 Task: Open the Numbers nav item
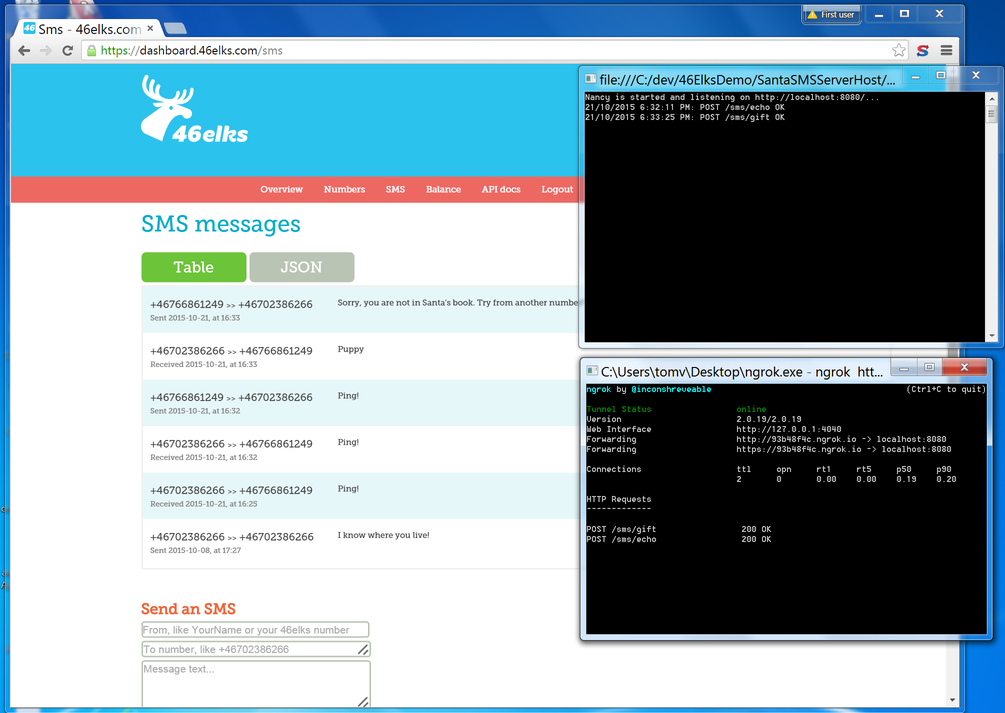coord(344,189)
